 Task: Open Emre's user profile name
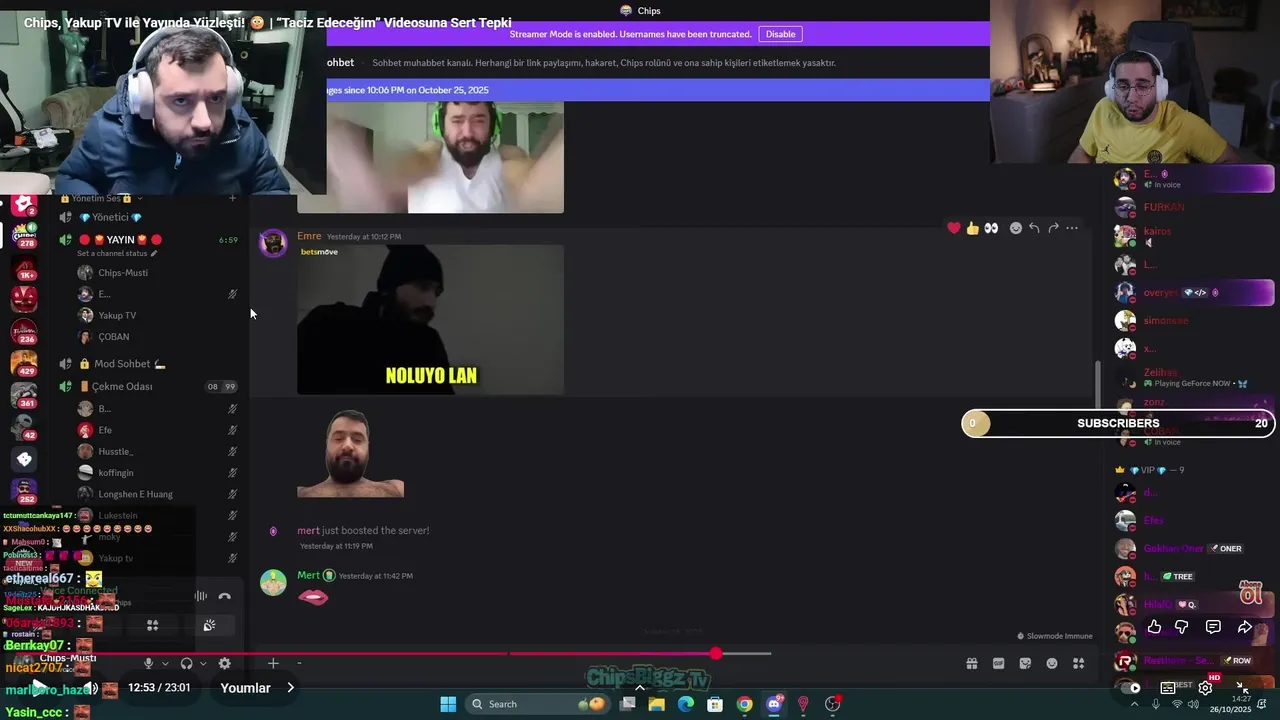coord(309,236)
